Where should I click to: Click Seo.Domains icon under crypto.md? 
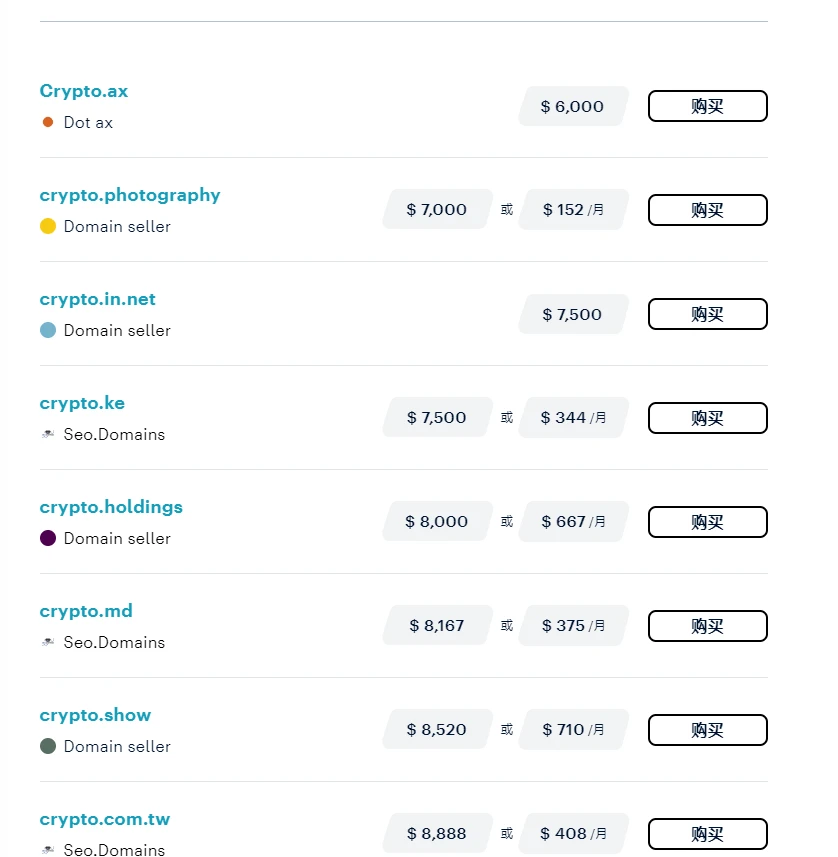point(48,642)
